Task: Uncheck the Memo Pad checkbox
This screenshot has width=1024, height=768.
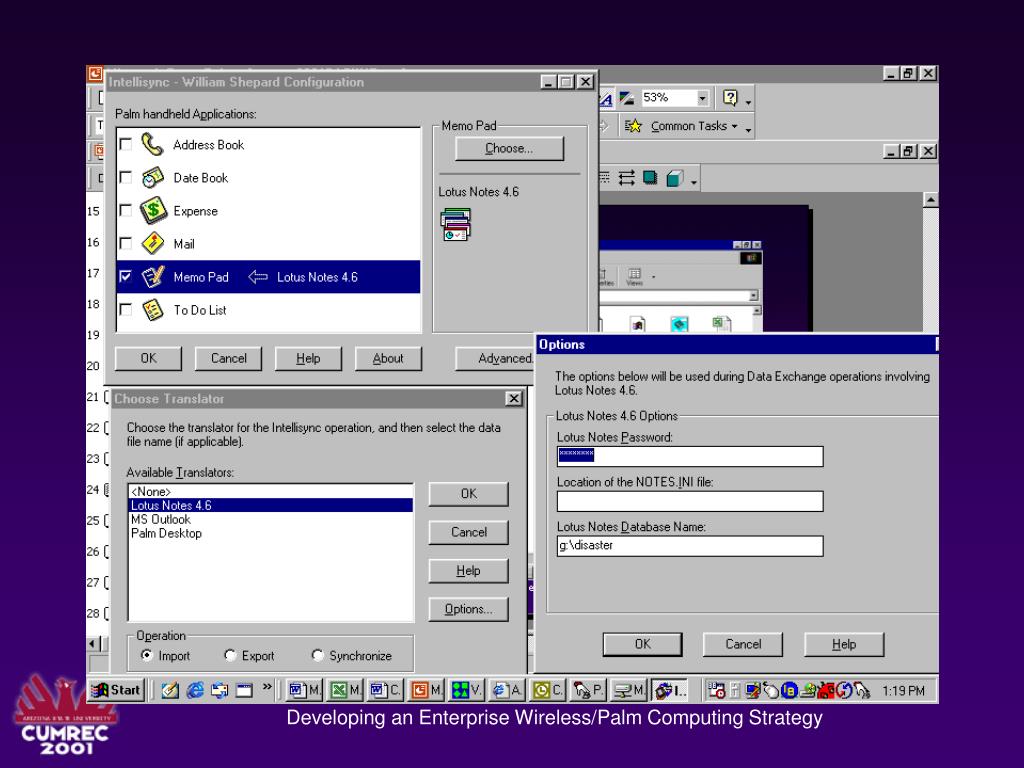Action: (x=126, y=277)
